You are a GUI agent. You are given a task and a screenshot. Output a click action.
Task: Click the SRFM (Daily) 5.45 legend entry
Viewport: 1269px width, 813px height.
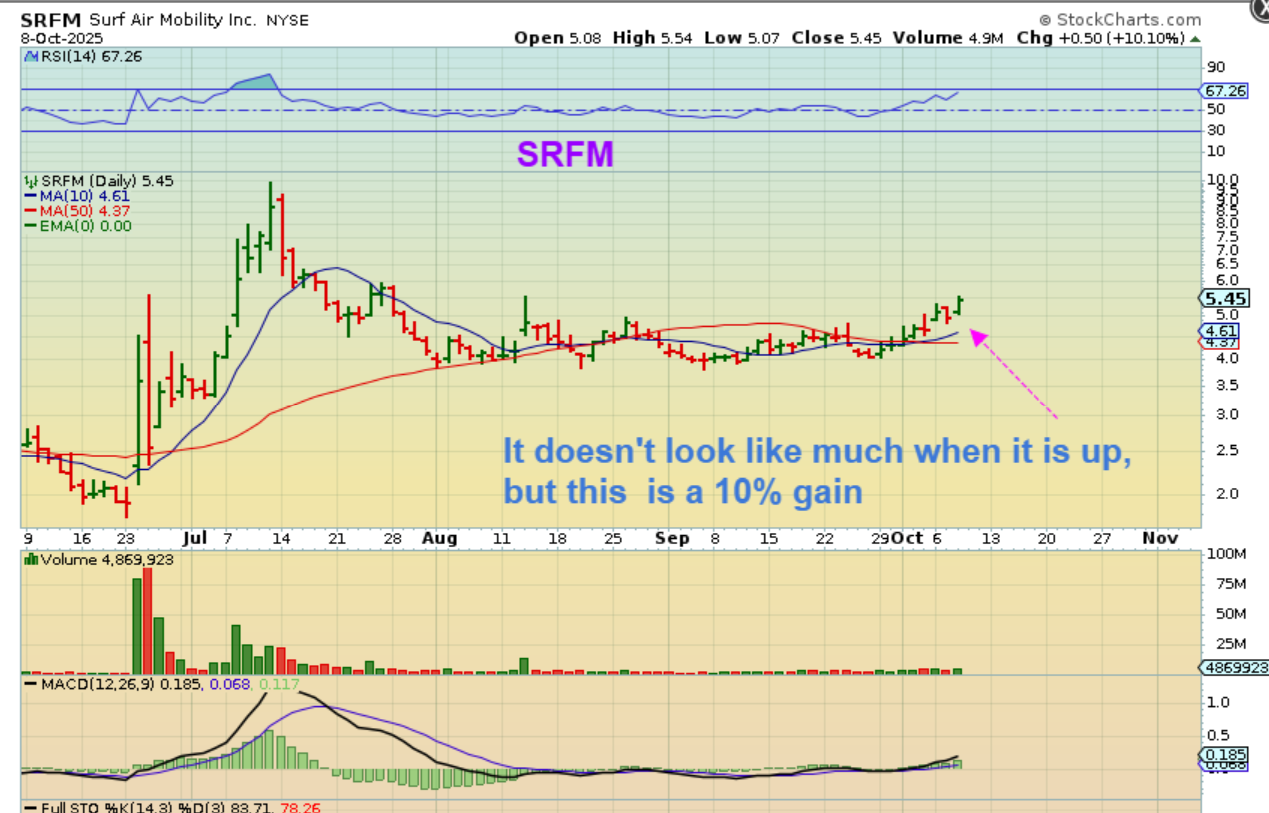[106, 181]
